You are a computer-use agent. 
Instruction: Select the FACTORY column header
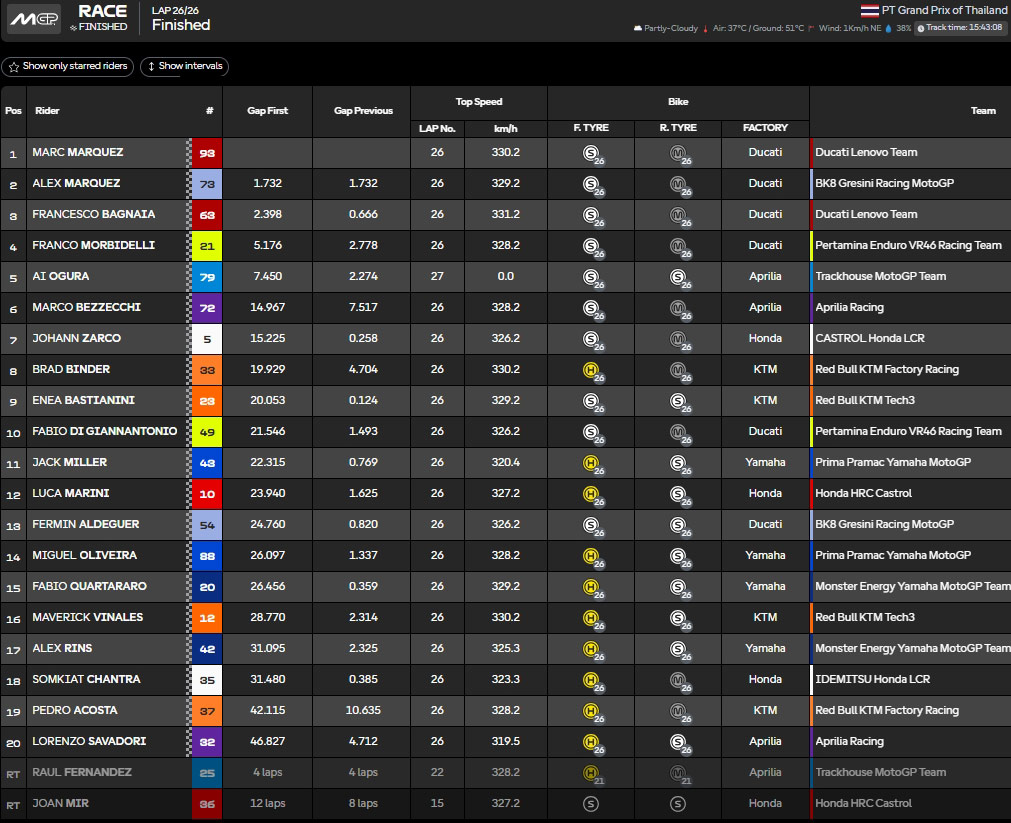point(765,128)
